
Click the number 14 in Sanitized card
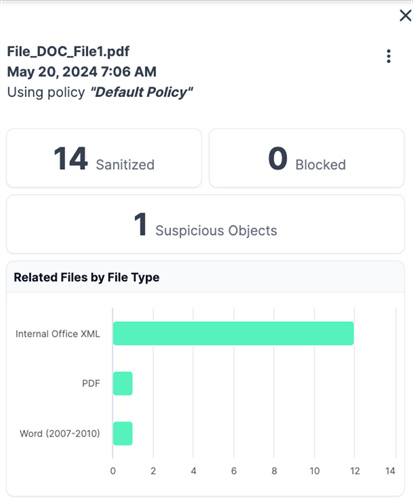(x=71, y=159)
